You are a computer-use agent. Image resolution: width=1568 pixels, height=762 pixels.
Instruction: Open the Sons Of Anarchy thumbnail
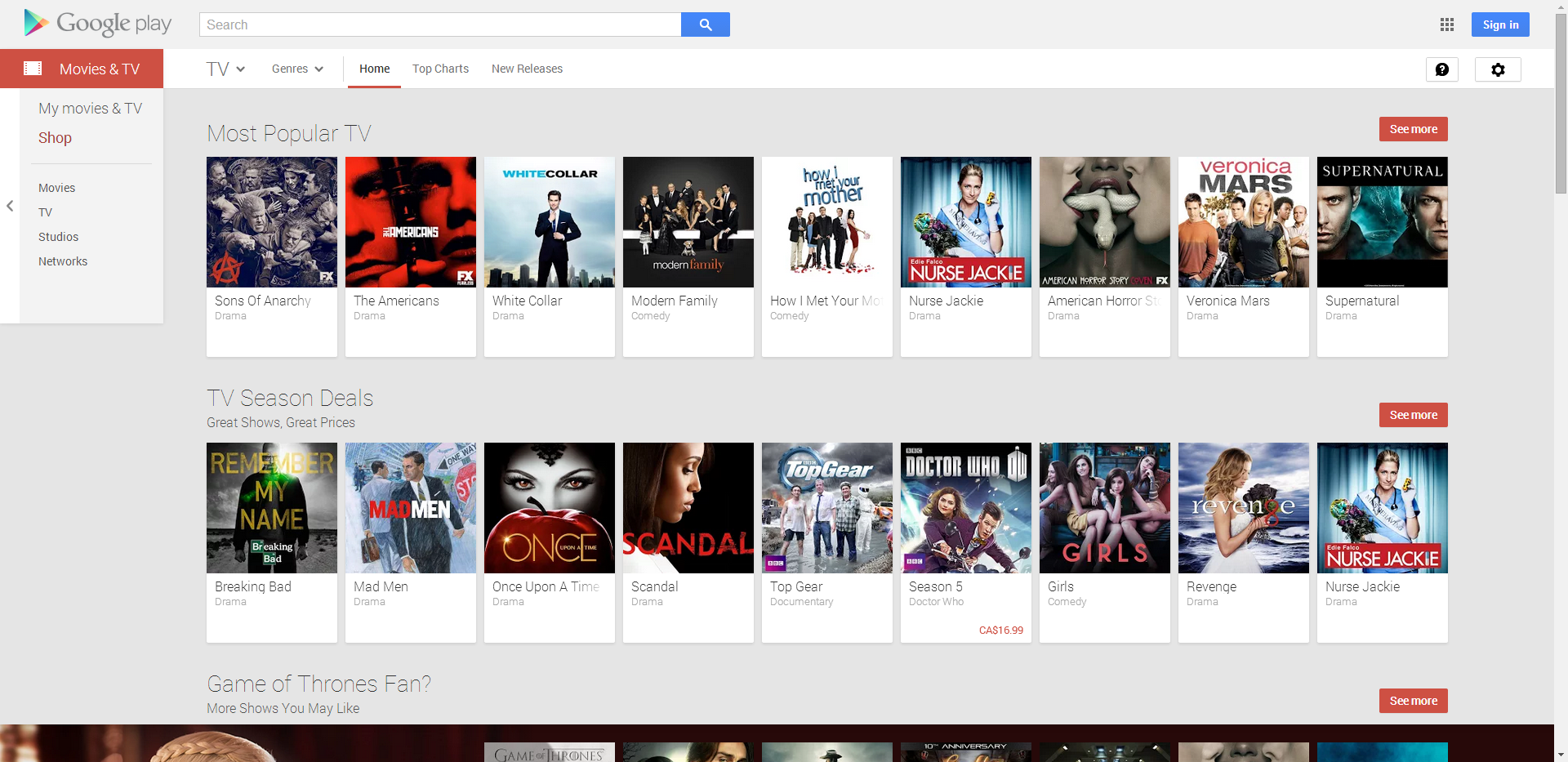[x=271, y=221]
